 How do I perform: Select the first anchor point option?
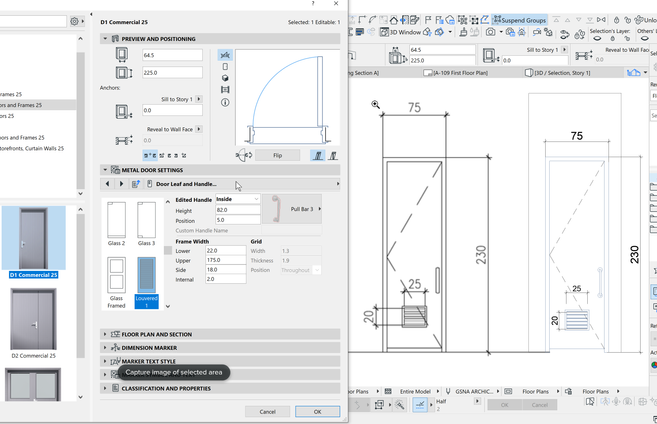click(148, 155)
